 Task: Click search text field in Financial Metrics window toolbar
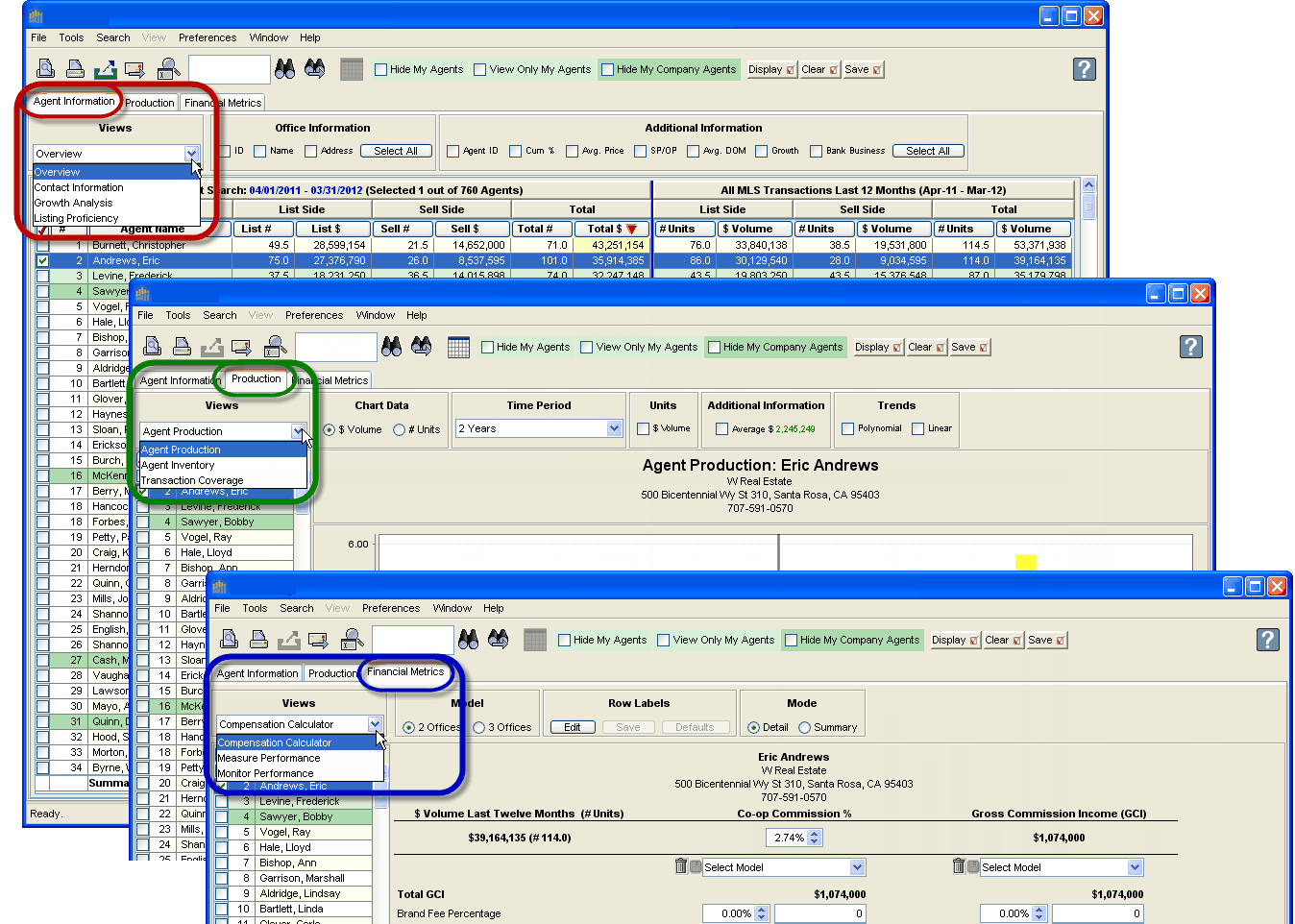[412, 640]
